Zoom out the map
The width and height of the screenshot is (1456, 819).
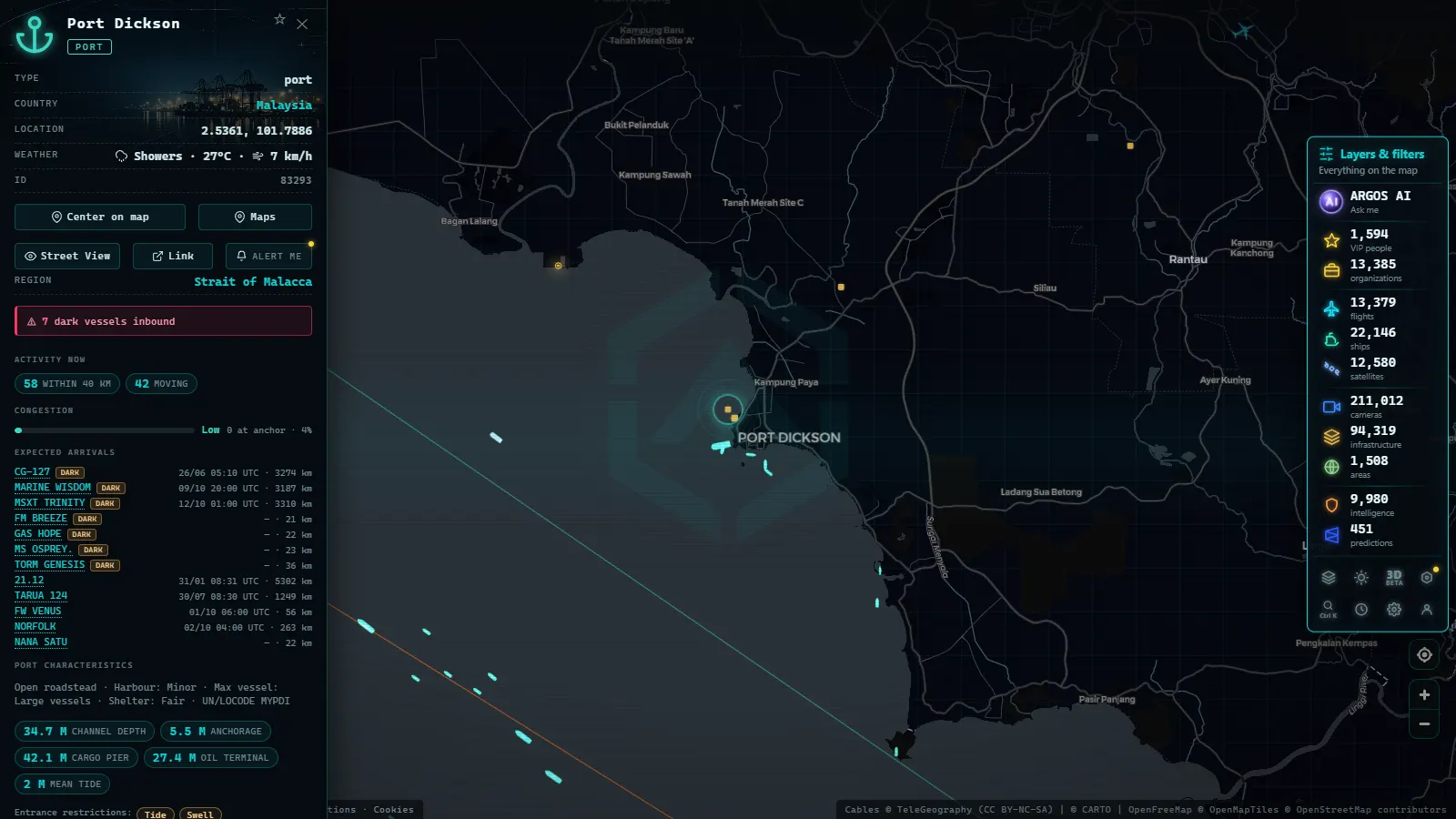[x=1424, y=724]
